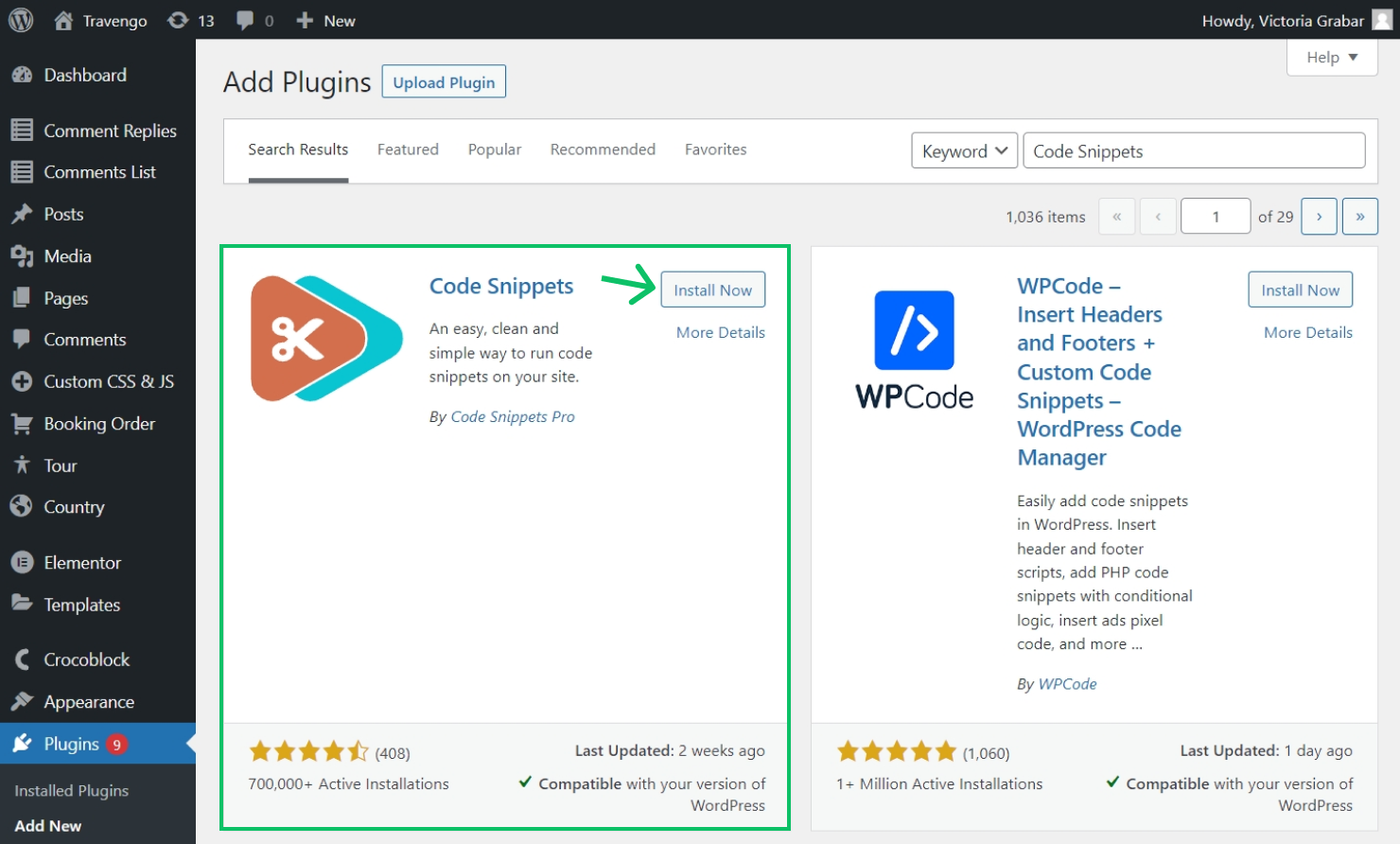Open the Code Snippets plugin title link
This screenshot has width=1400, height=844.
501,286
